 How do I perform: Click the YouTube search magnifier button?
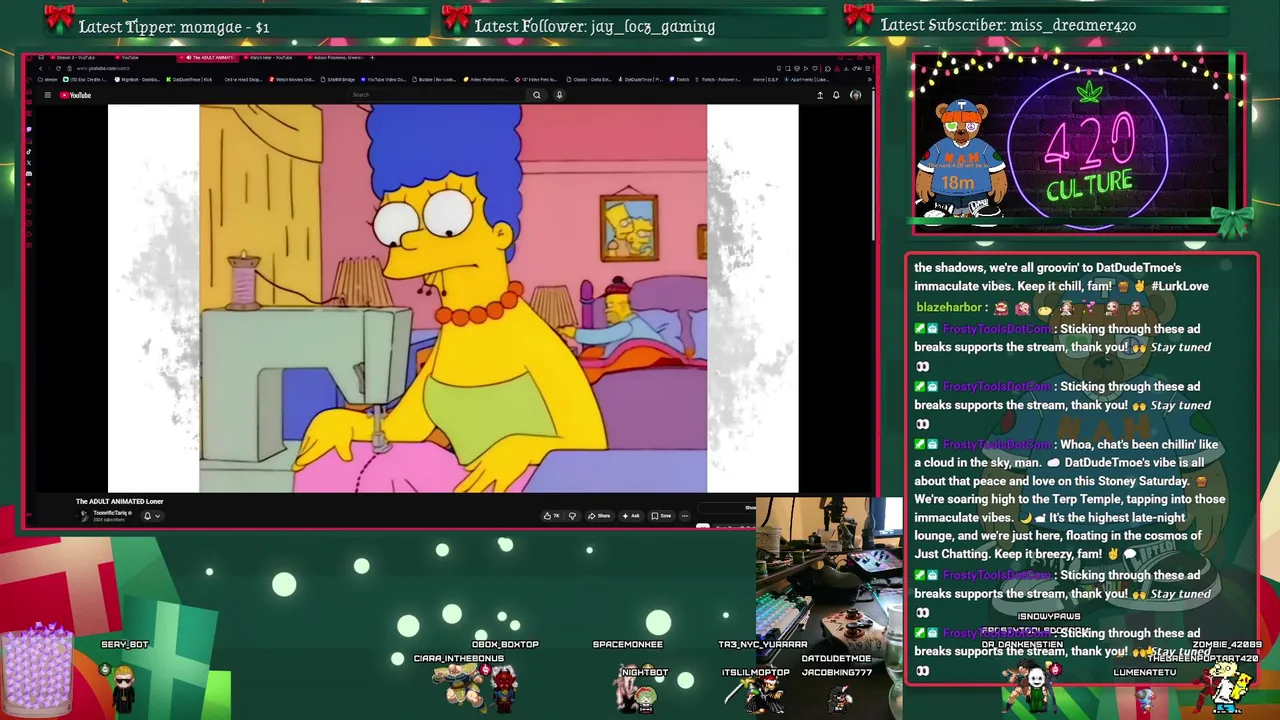(x=537, y=95)
